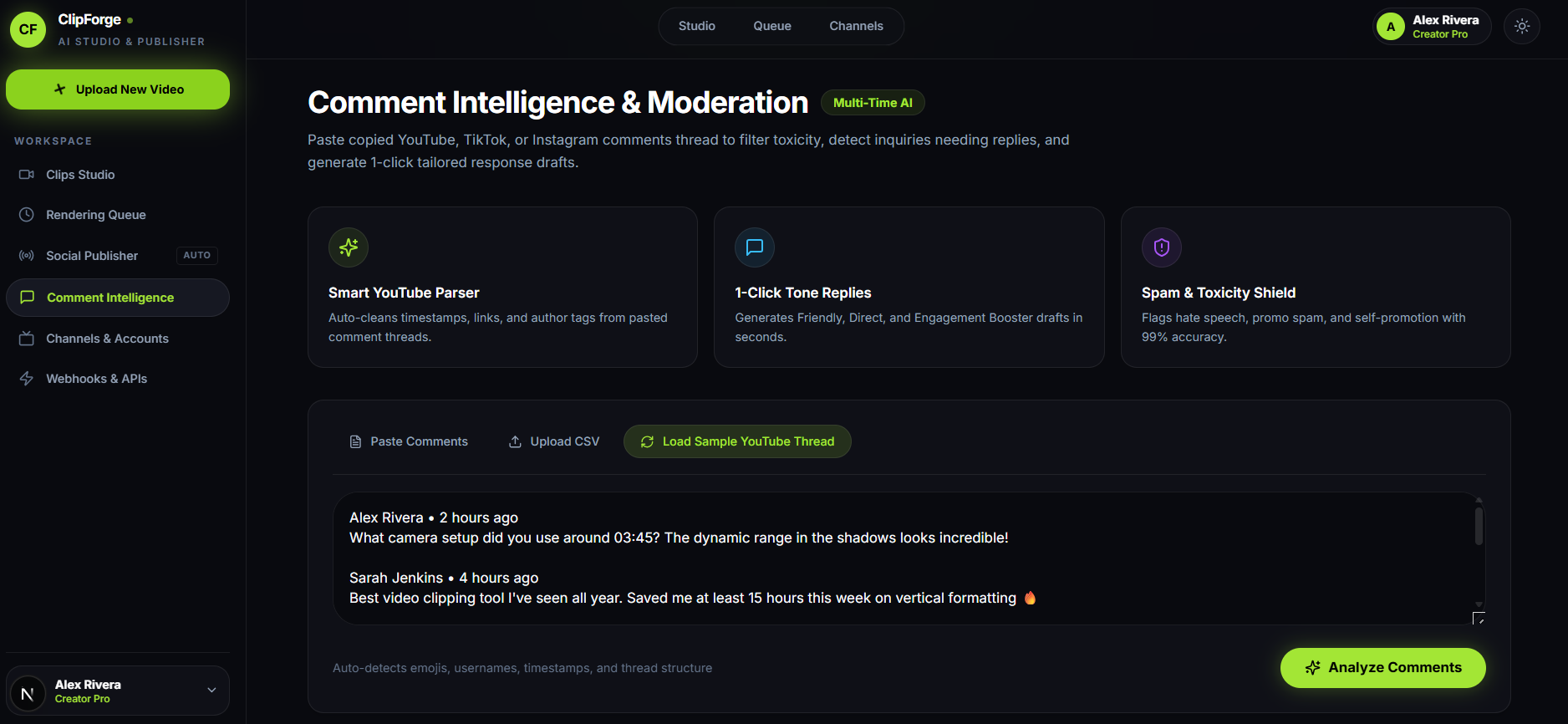Click the 'Auto-detects emojis, usernames' hint text
The image size is (1568, 724).
click(x=522, y=668)
